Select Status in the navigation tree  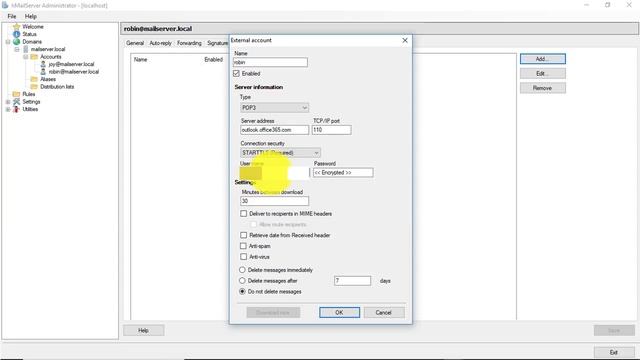[x=29, y=34]
